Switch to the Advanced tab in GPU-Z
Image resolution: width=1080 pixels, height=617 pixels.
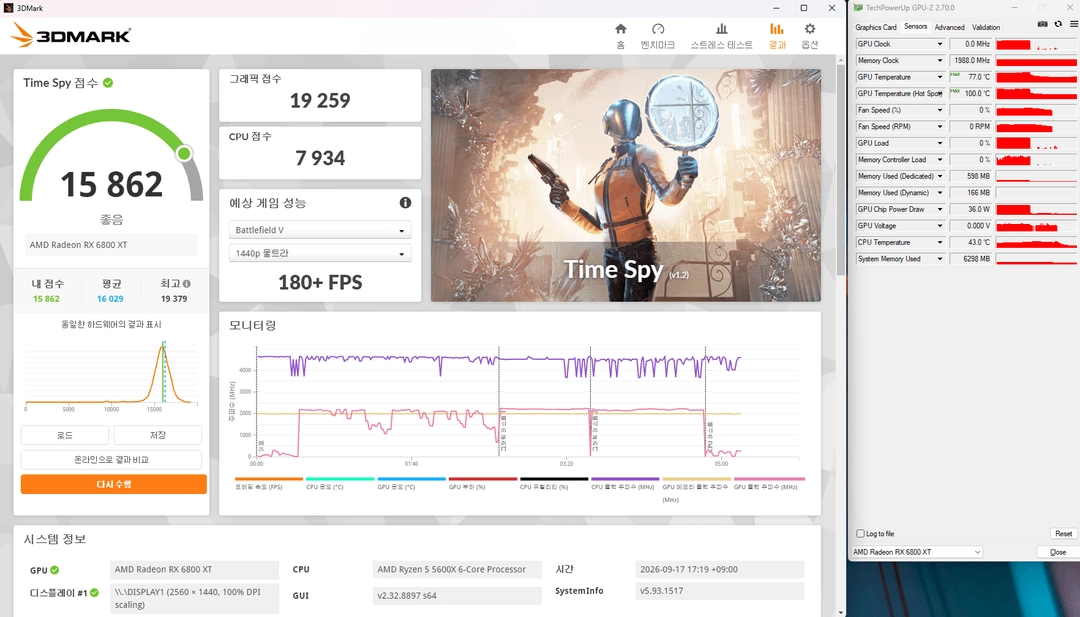[x=949, y=28]
